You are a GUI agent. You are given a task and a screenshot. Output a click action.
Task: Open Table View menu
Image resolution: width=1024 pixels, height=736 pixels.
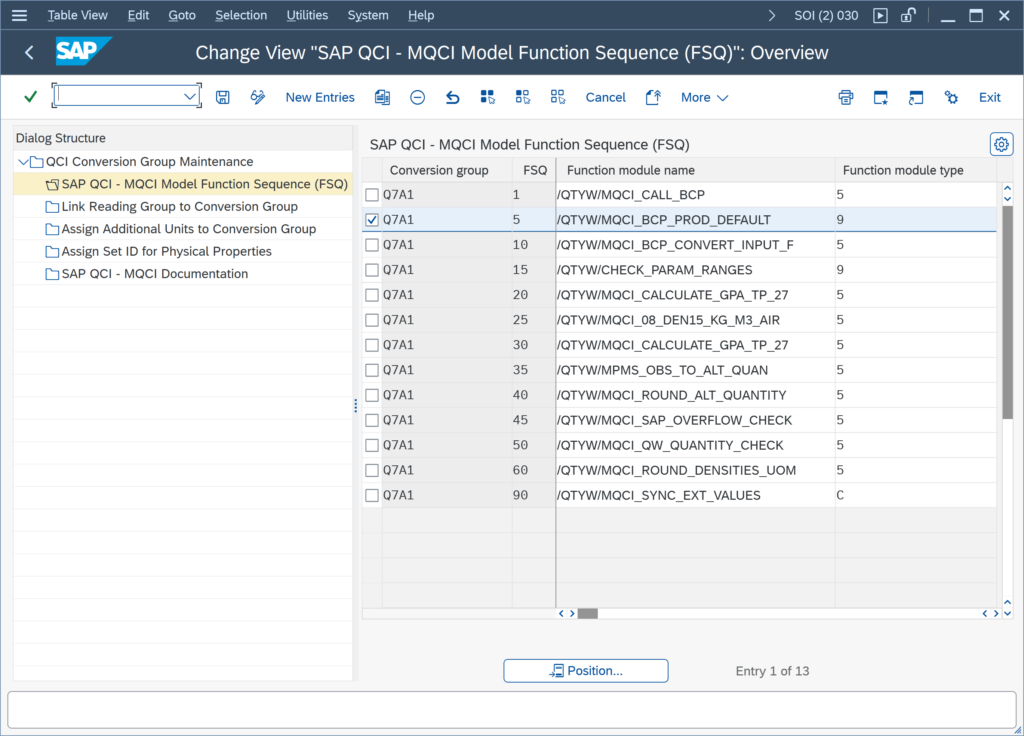coord(77,15)
